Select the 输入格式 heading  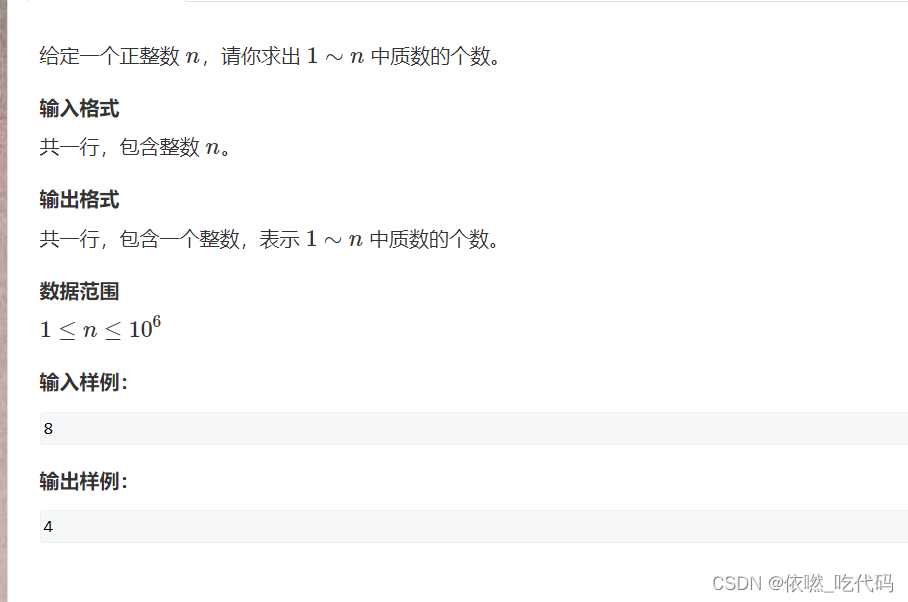(79, 108)
